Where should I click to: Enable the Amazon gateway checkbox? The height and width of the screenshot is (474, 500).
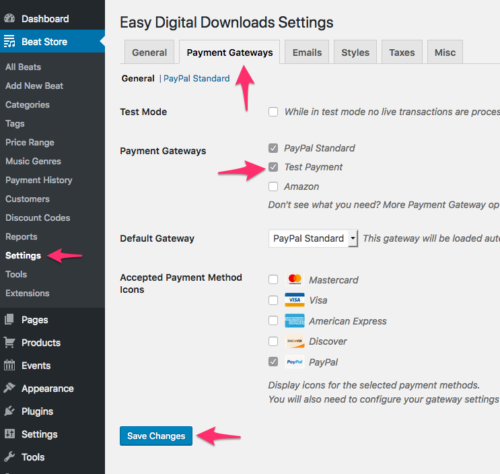(x=273, y=186)
